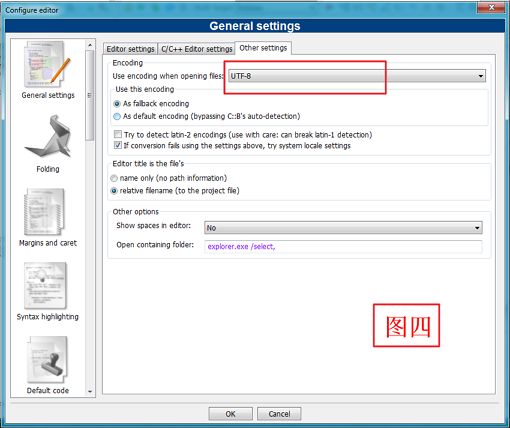510x428 pixels.
Task: Enable 'Try to detect latin-2 encodings' checkbox
Action: 118,134
